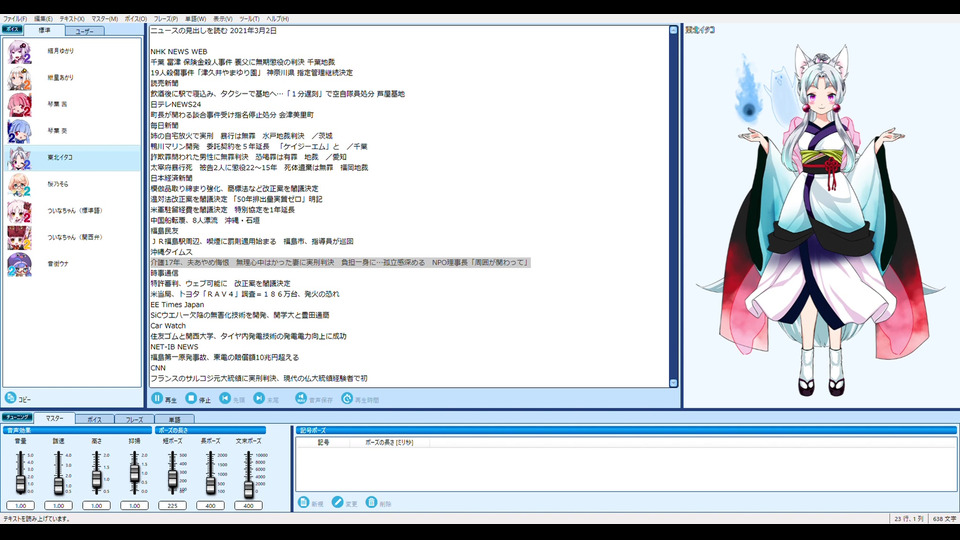Switch to the 標準 voice tab
The height and width of the screenshot is (540, 960).
point(45,30)
